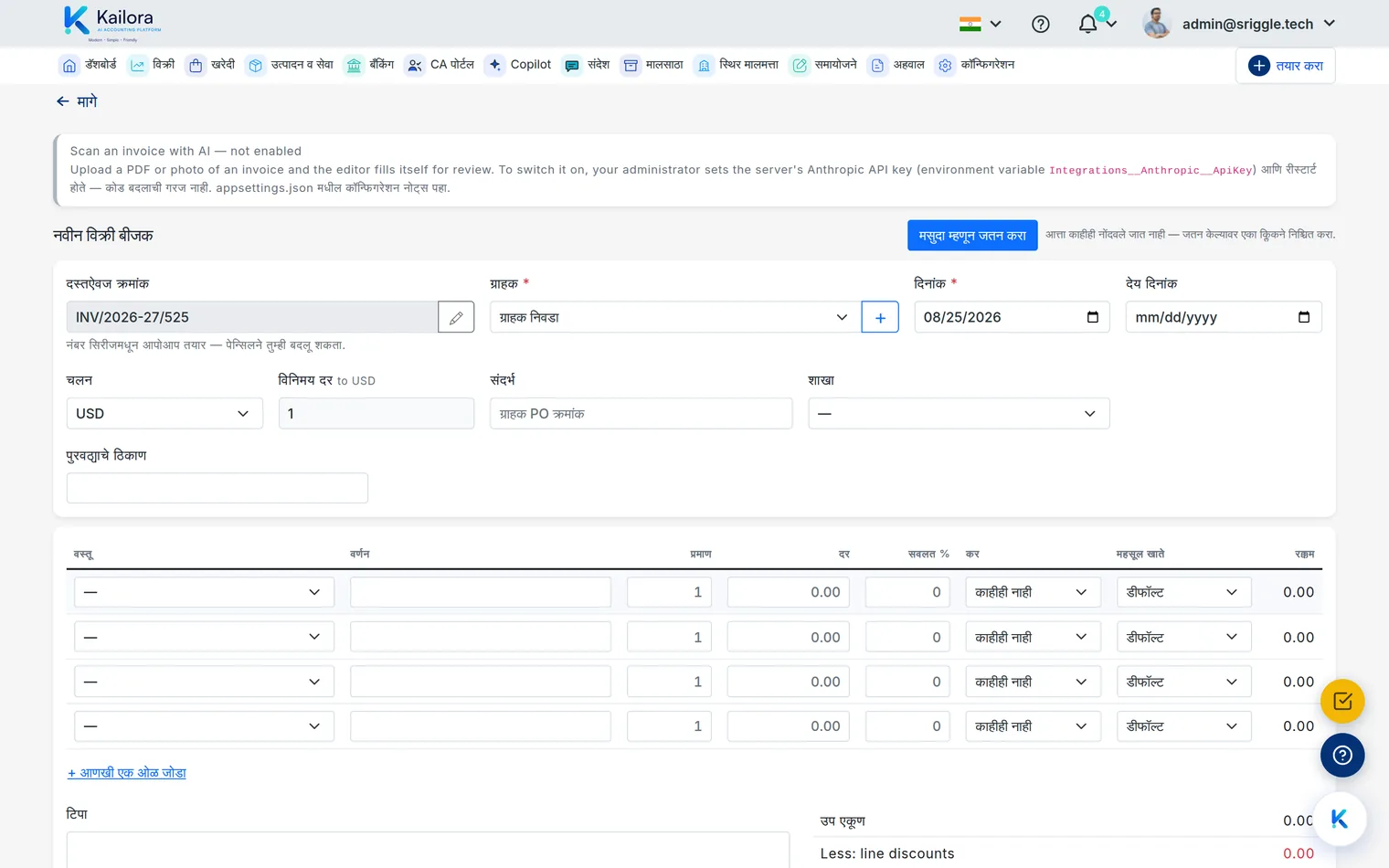The height and width of the screenshot is (868, 1389).
Task: Click first row दर input field
Action: point(789,592)
